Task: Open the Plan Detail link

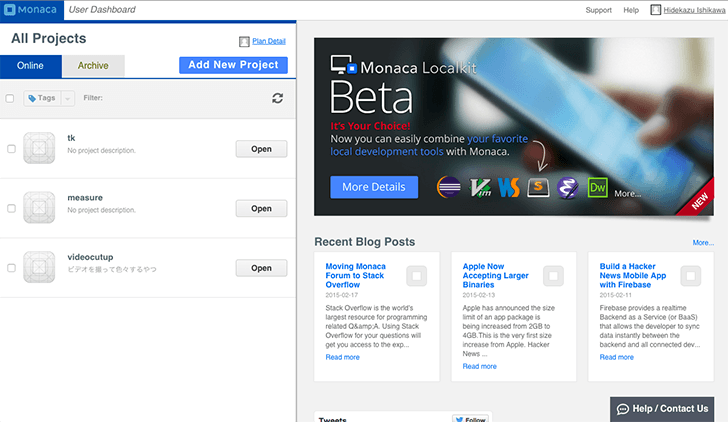Action: point(269,41)
